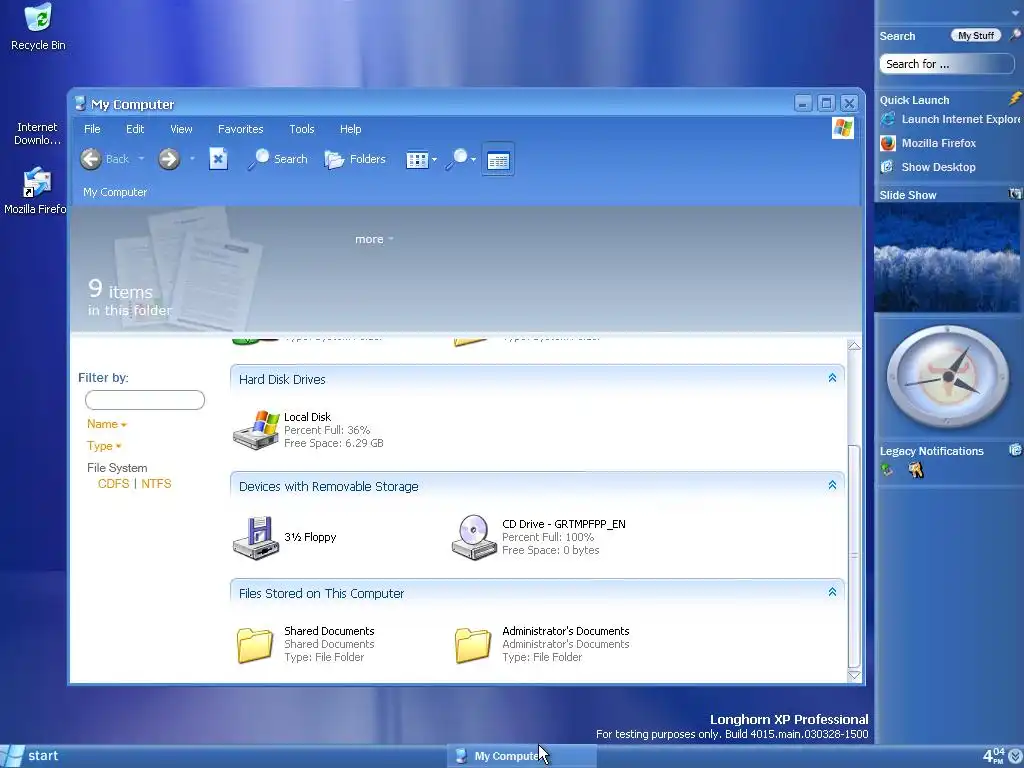Viewport: 1024px width, 768px height.
Task: Click Show Desktop in Quick Launch
Action: point(928,167)
